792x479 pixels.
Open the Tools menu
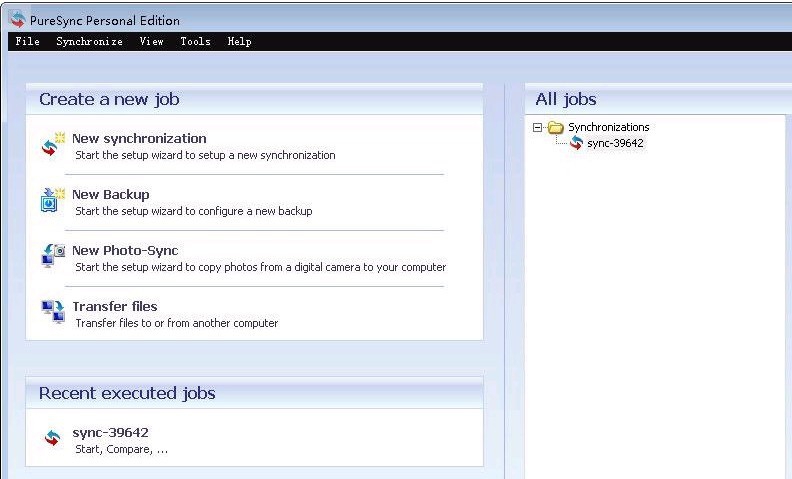point(195,41)
